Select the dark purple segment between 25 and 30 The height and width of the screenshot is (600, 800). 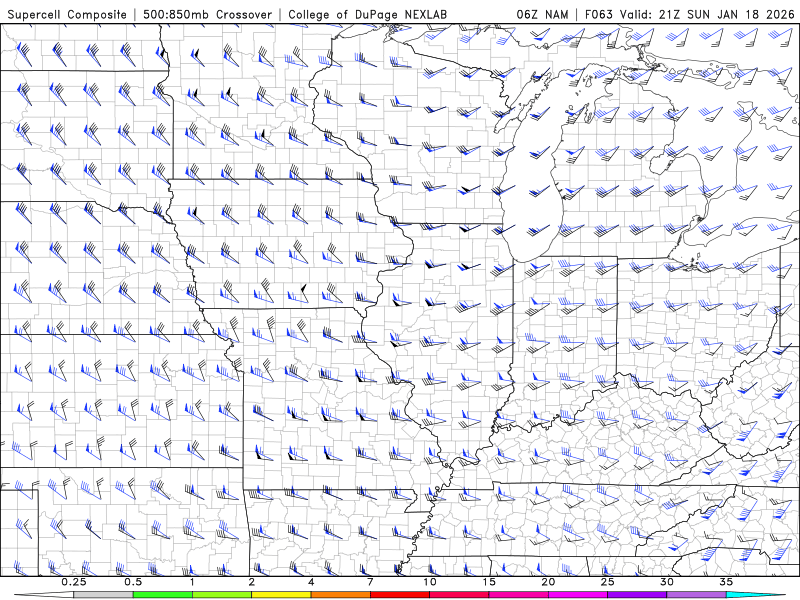coord(637,595)
